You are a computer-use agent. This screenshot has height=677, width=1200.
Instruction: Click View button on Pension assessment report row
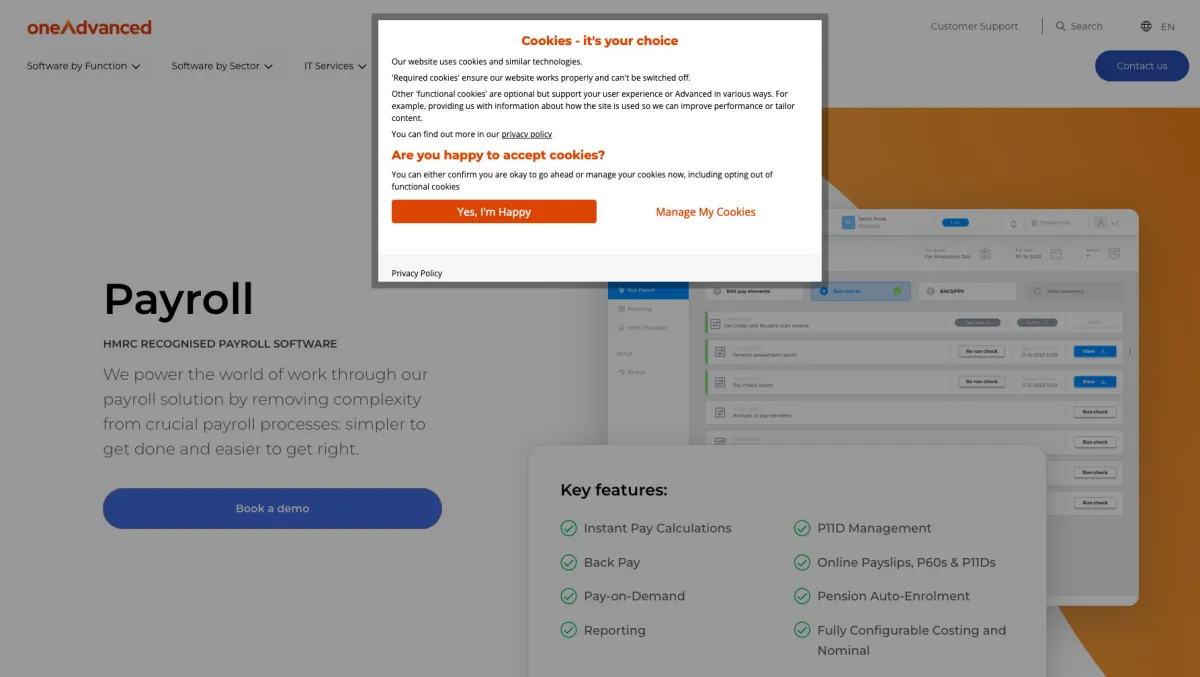(1095, 352)
